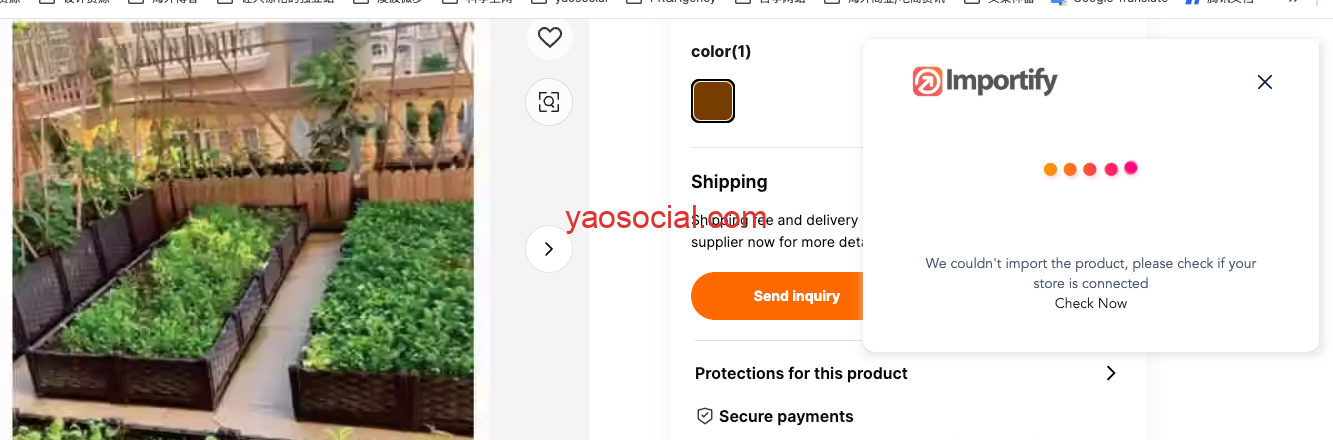Select the brown color swatch
Screen dimensions: 1333x440
tap(713, 101)
